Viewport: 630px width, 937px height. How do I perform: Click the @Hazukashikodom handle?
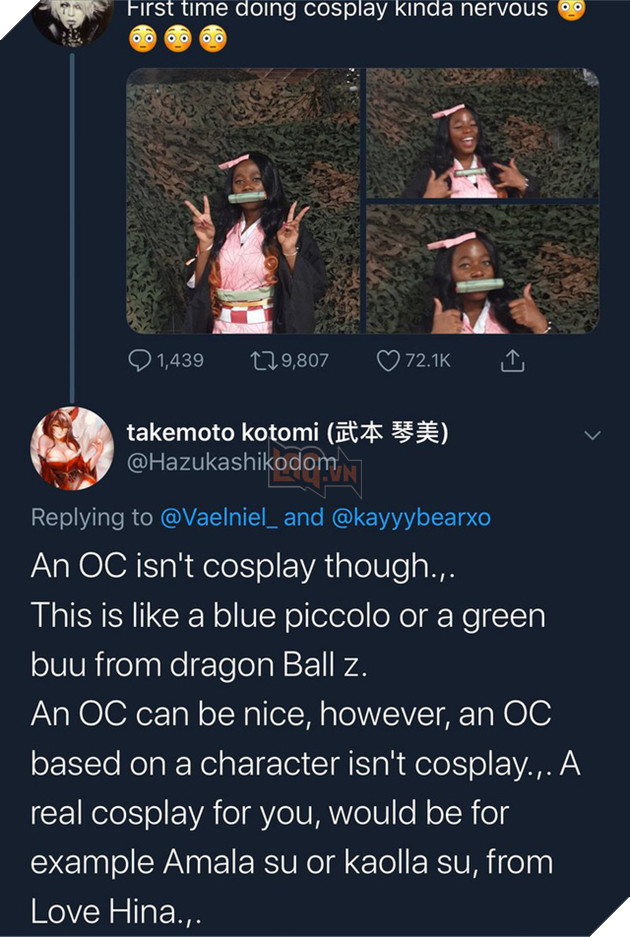coord(232,461)
